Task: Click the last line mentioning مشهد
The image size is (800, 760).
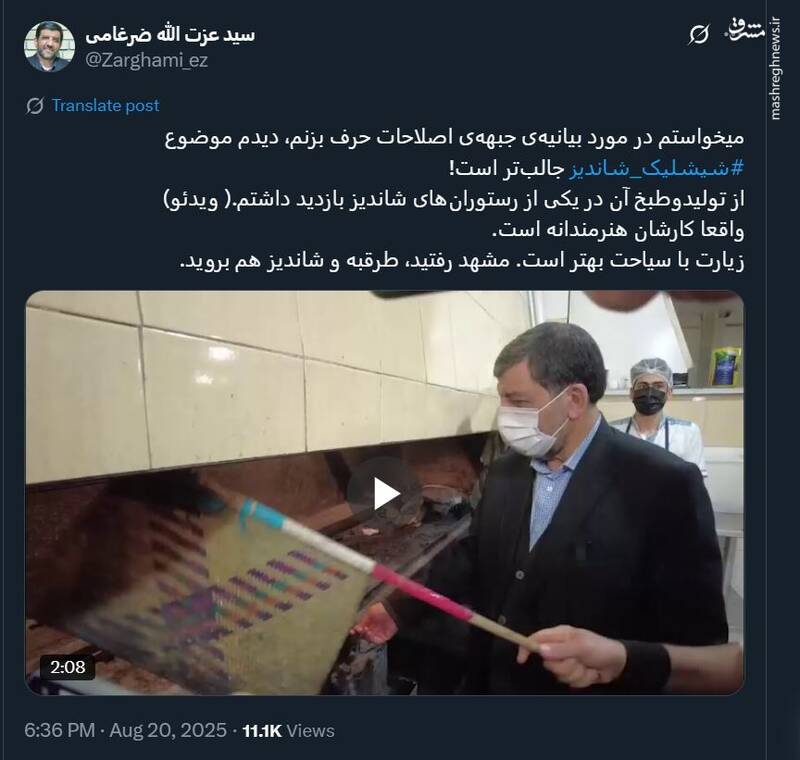Action: pos(462,261)
